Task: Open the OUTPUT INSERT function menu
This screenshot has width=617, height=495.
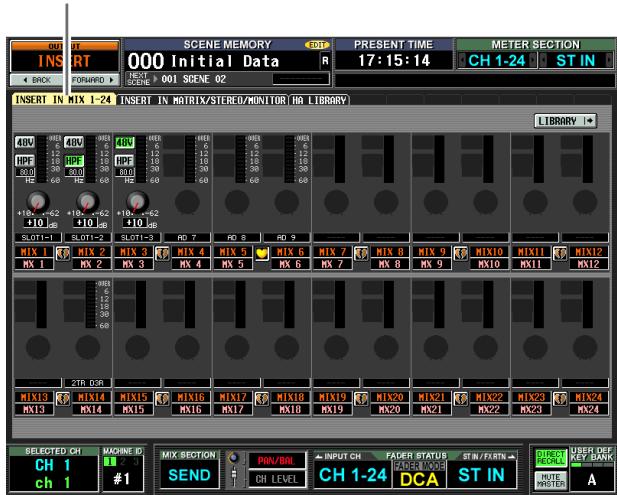Action: (x=65, y=57)
